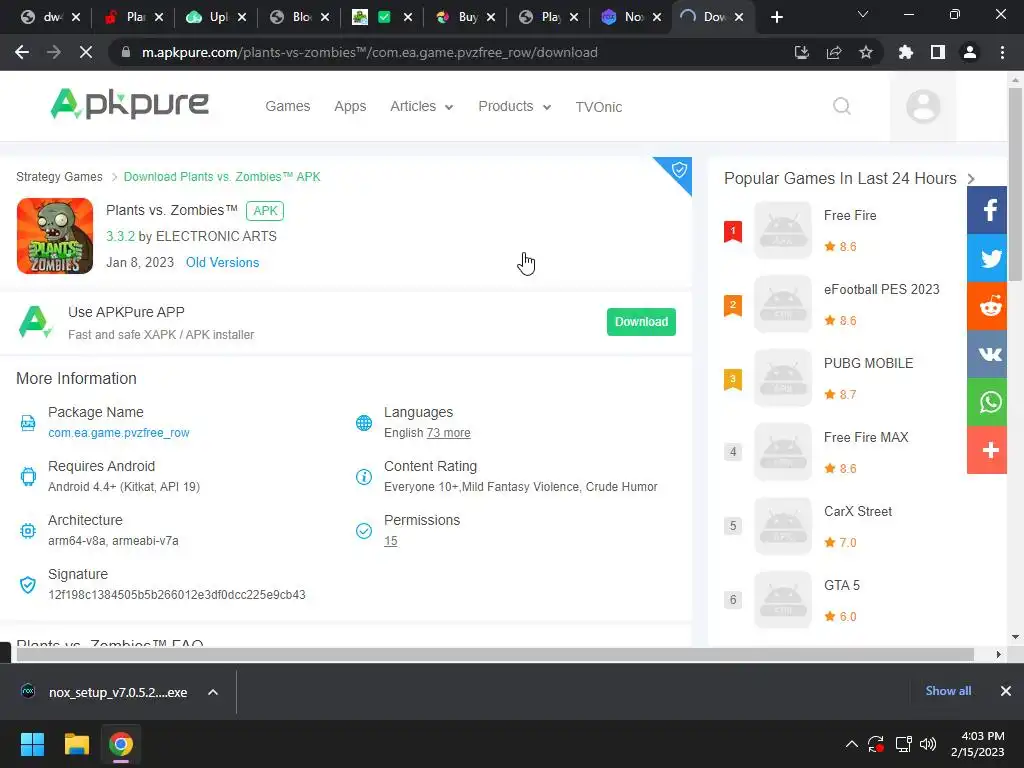Close the downloads bar

point(1006,691)
